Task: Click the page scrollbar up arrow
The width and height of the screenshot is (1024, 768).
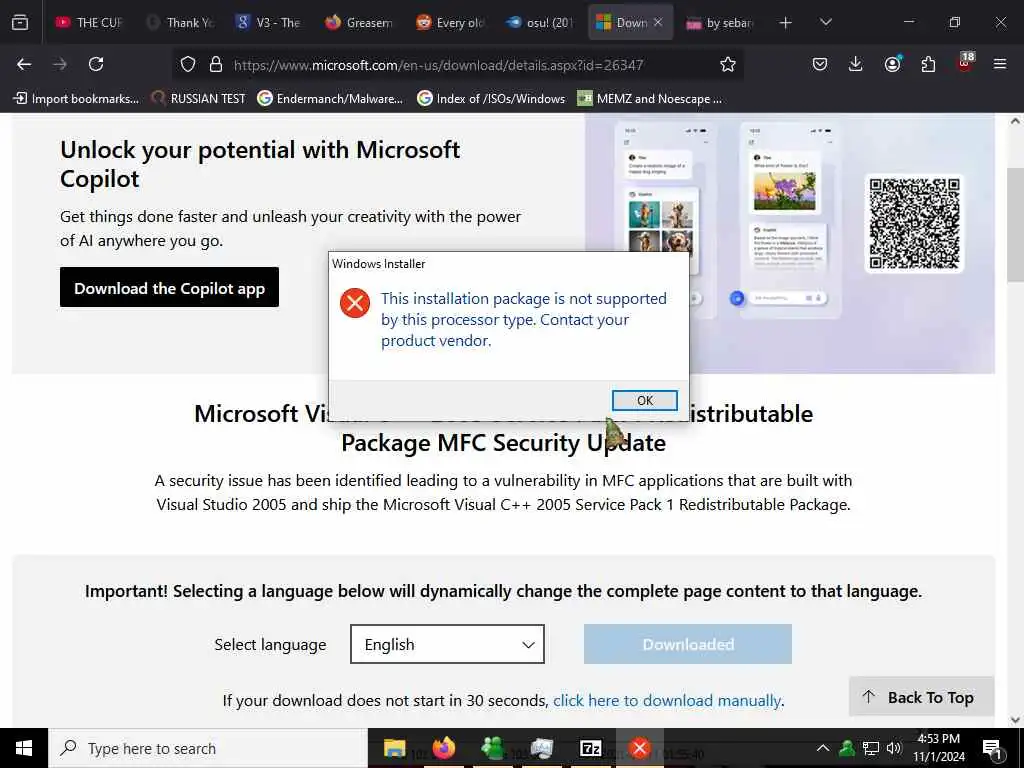Action: click(1015, 121)
